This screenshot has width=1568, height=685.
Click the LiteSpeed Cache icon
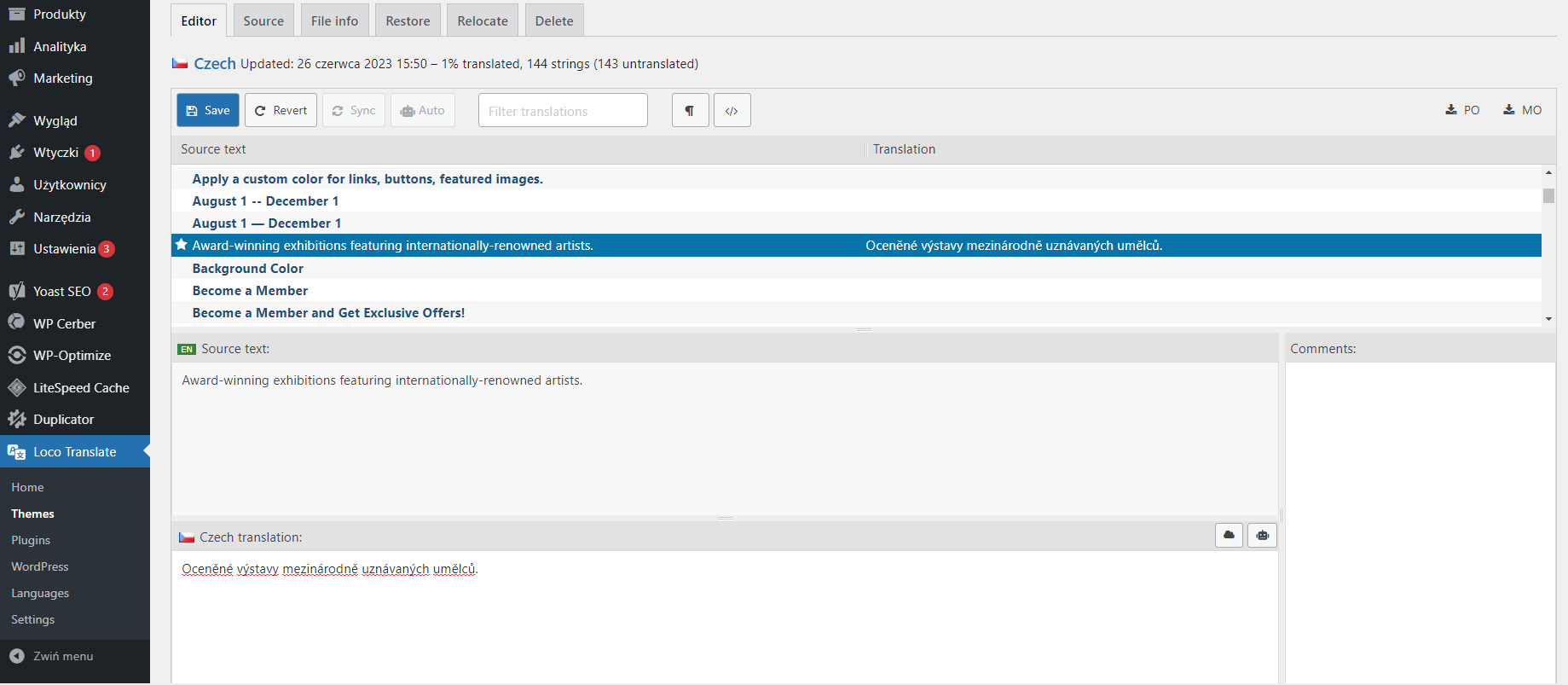pos(17,387)
